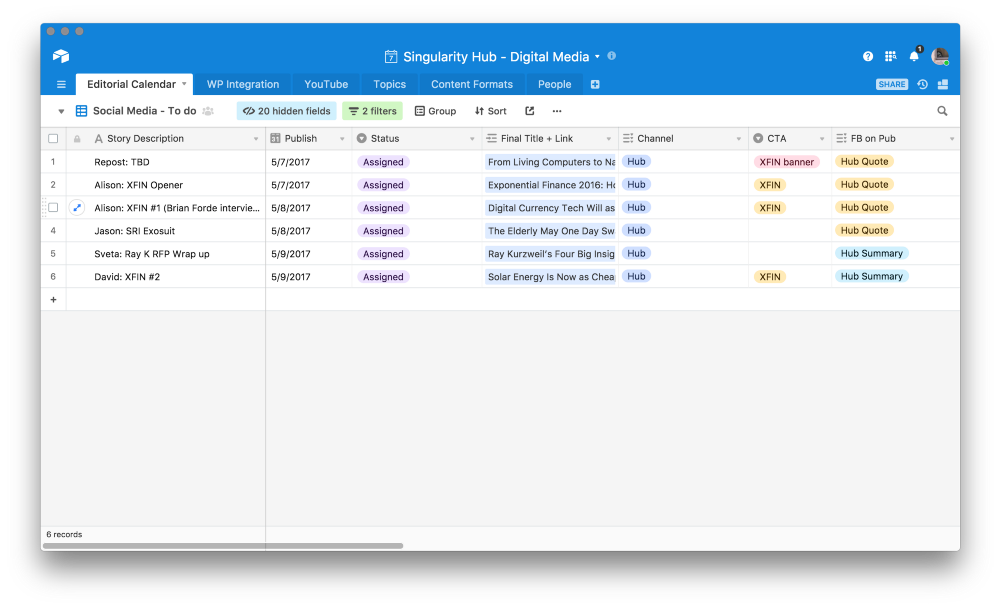Click the search magnifier icon
This screenshot has width=1000, height=608.
pyautogui.click(x=942, y=111)
